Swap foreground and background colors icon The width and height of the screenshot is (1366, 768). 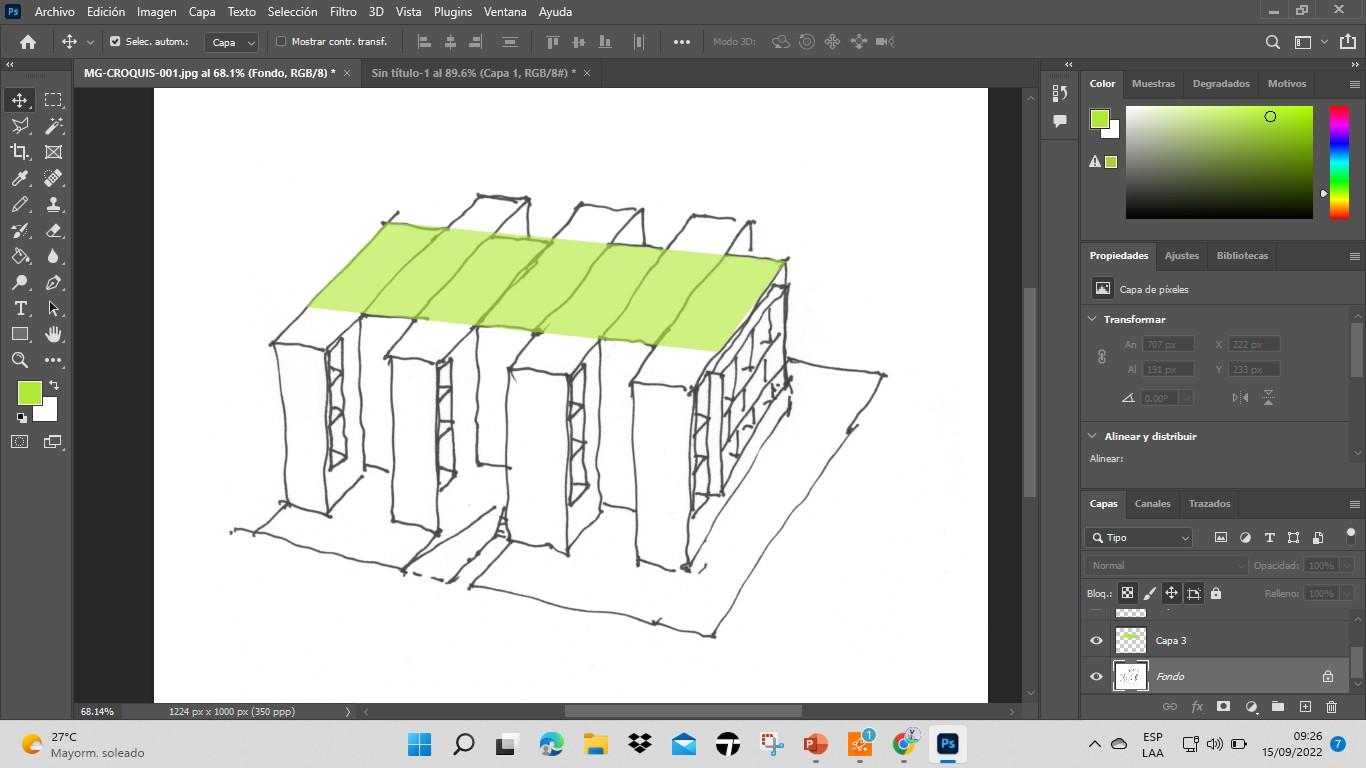pos(54,385)
